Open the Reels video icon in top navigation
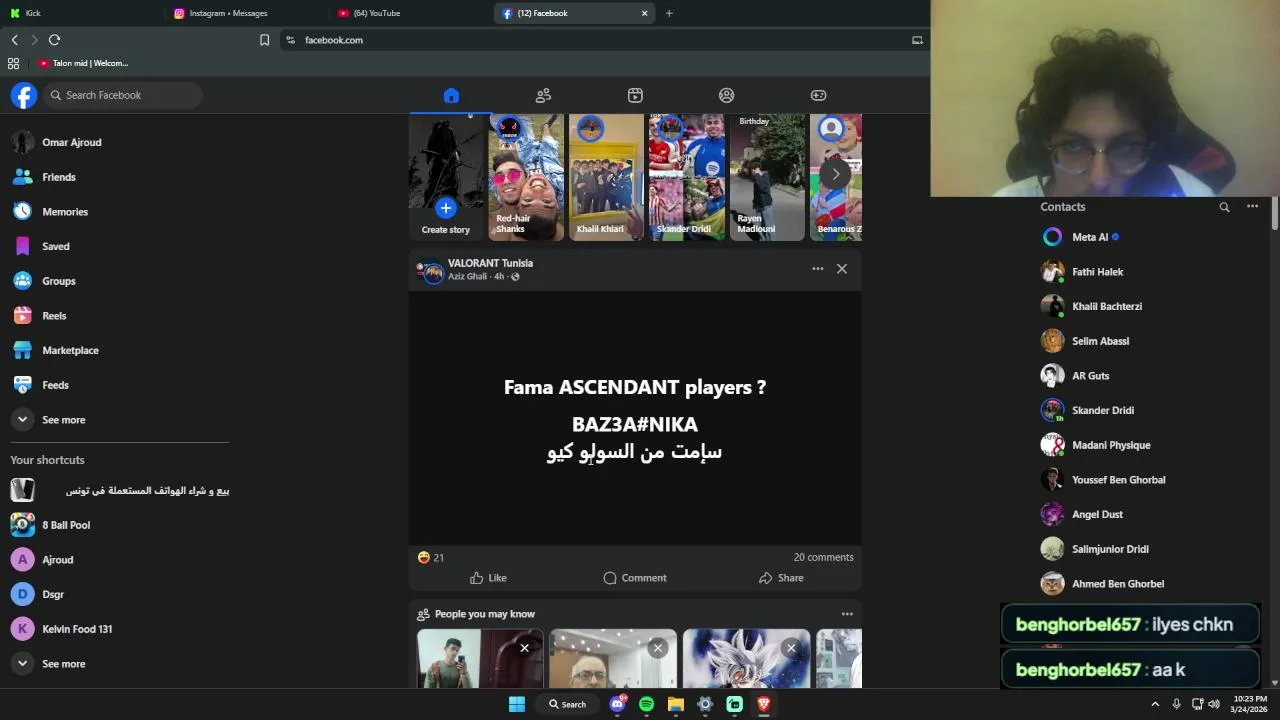Viewport: 1280px width, 720px height. [x=635, y=95]
